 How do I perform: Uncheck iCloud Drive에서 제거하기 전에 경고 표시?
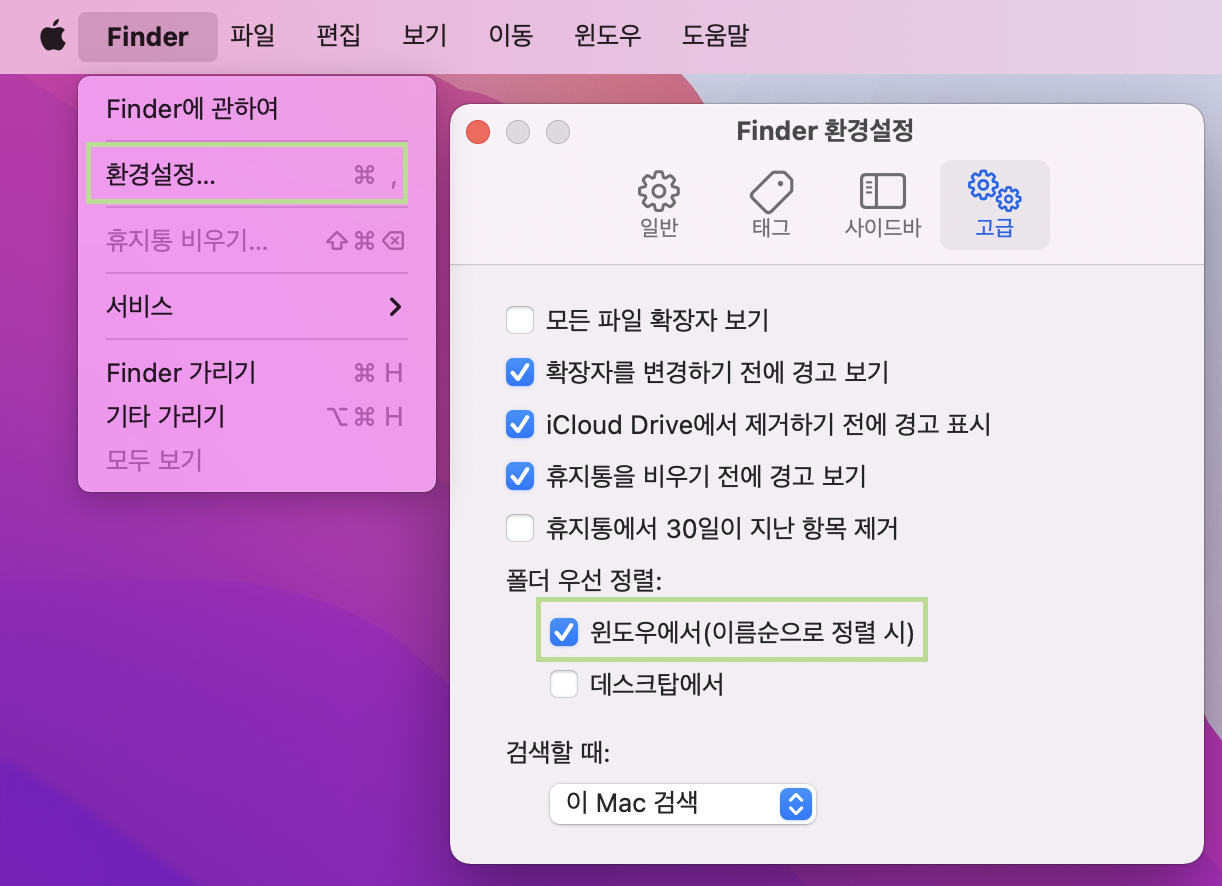[520, 424]
